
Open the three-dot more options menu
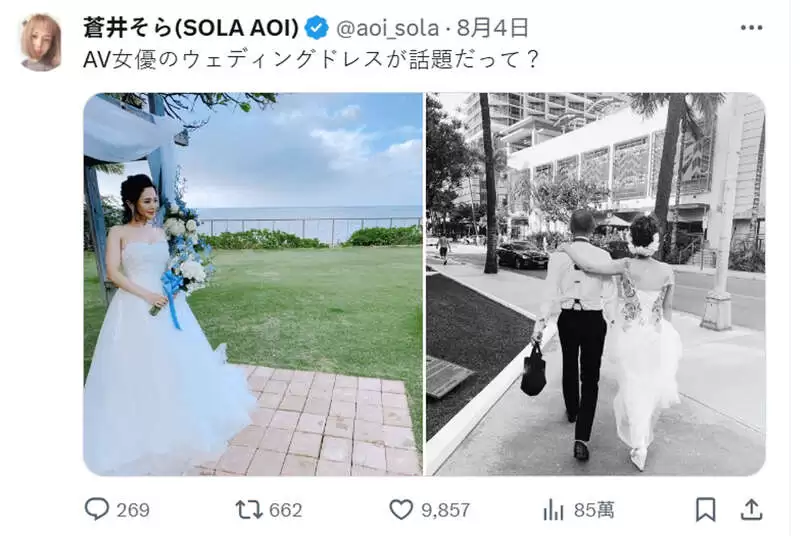tap(751, 28)
